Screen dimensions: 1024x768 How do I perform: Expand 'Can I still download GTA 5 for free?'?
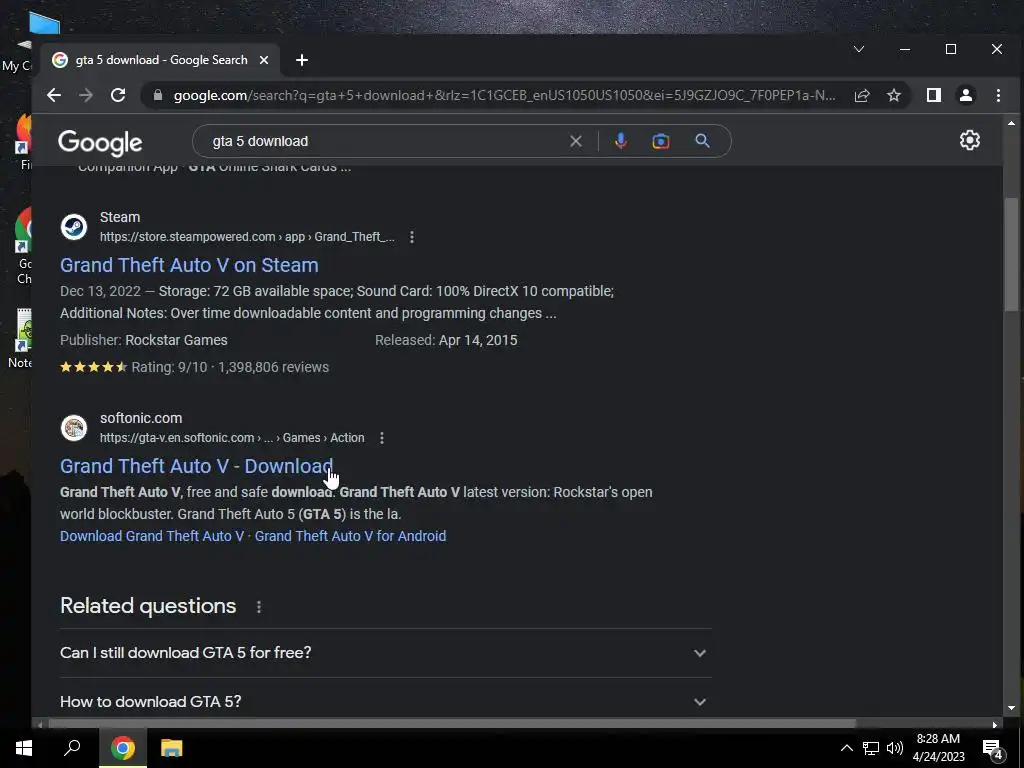click(386, 653)
